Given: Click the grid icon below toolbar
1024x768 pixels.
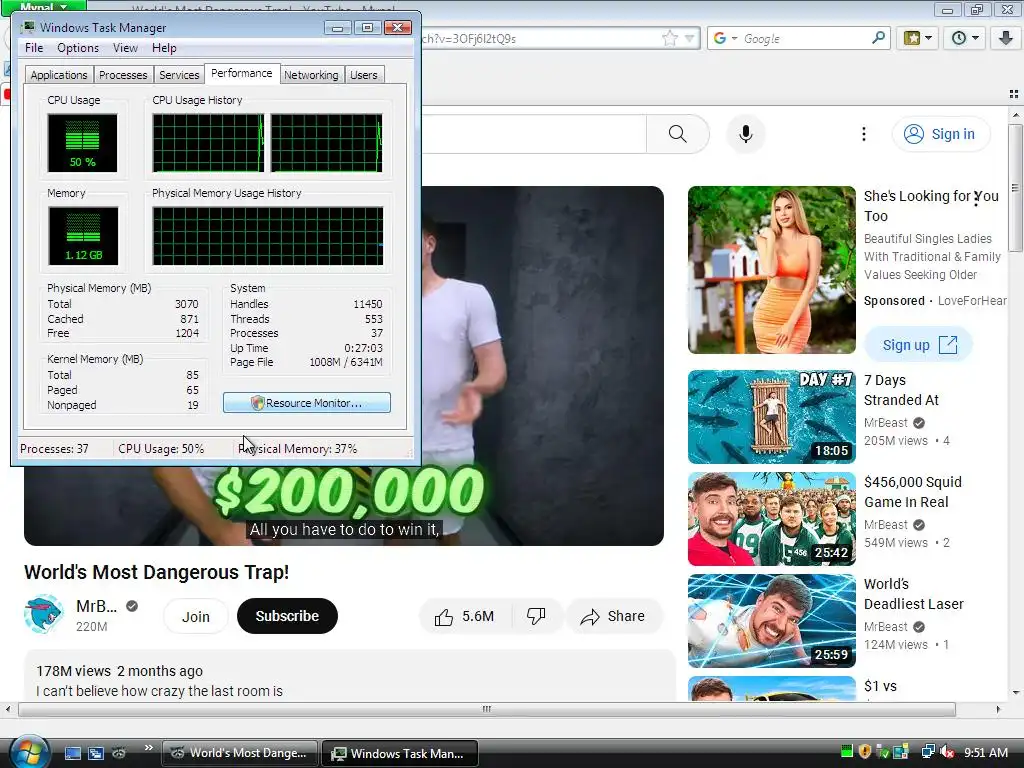Looking at the screenshot, I should click(1014, 94).
